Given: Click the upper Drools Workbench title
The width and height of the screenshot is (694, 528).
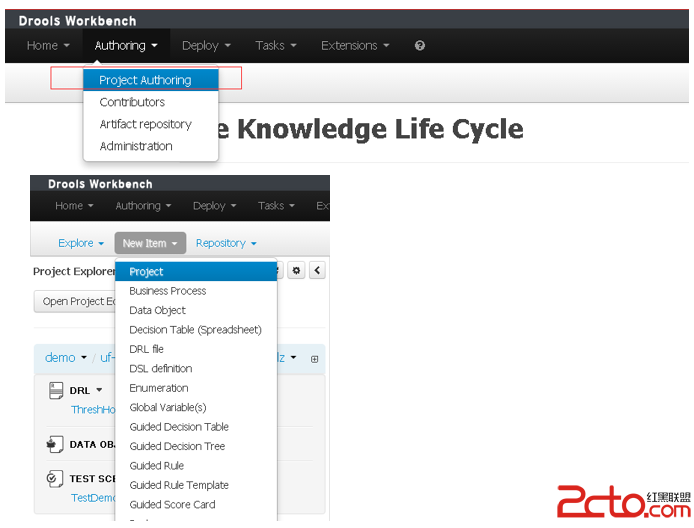Looking at the screenshot, I should pos(77,21).
